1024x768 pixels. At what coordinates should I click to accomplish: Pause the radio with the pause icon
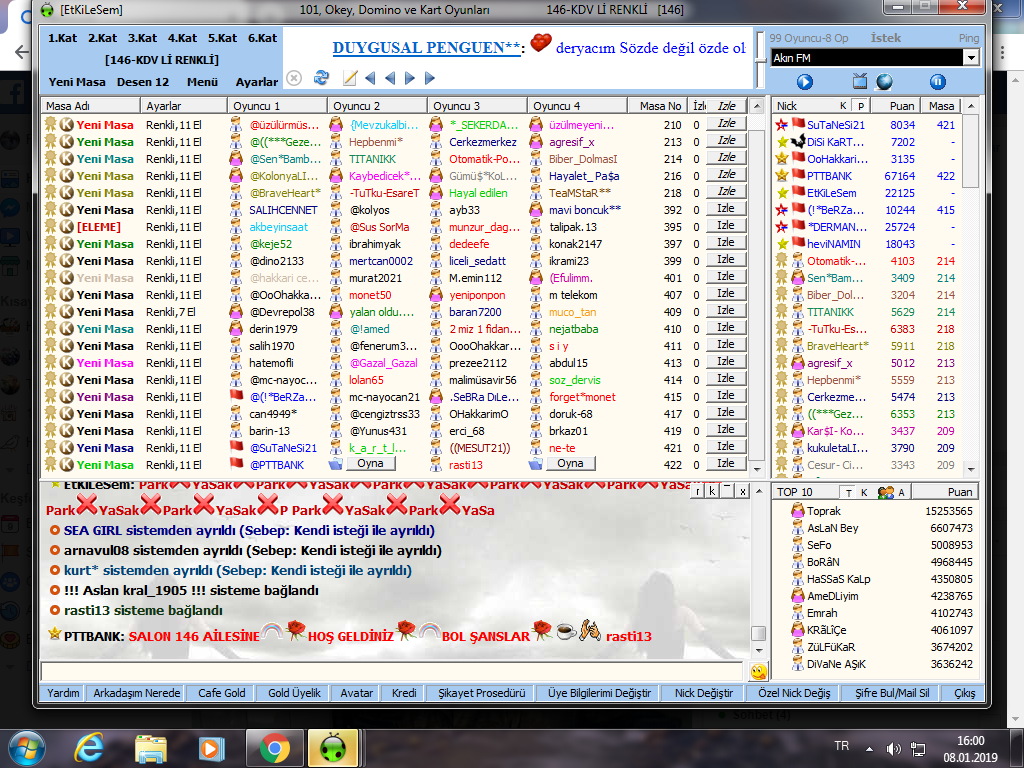pos(937,82)
